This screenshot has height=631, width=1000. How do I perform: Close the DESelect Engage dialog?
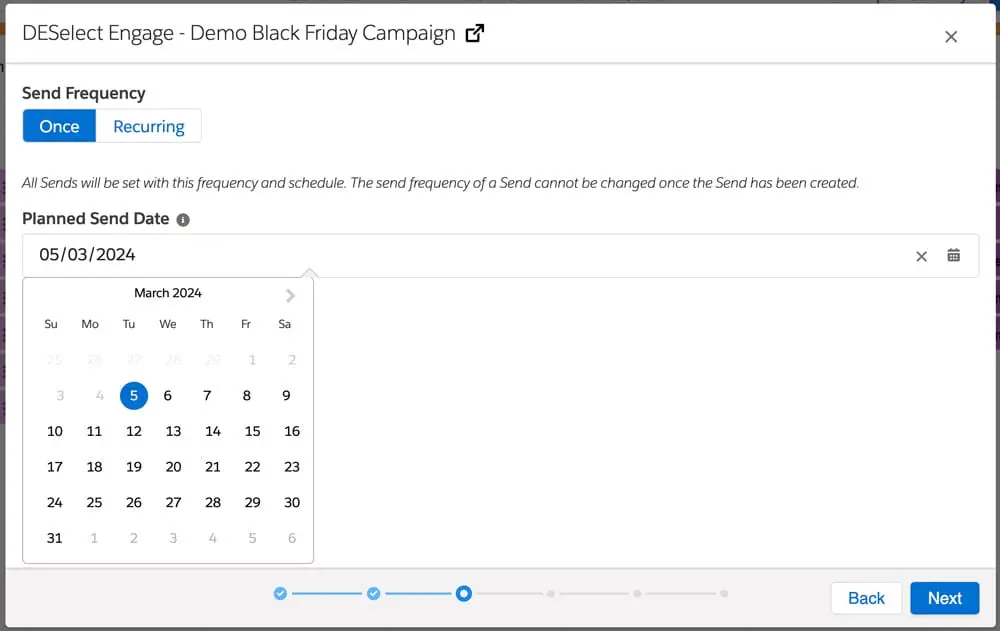point(951,37)
